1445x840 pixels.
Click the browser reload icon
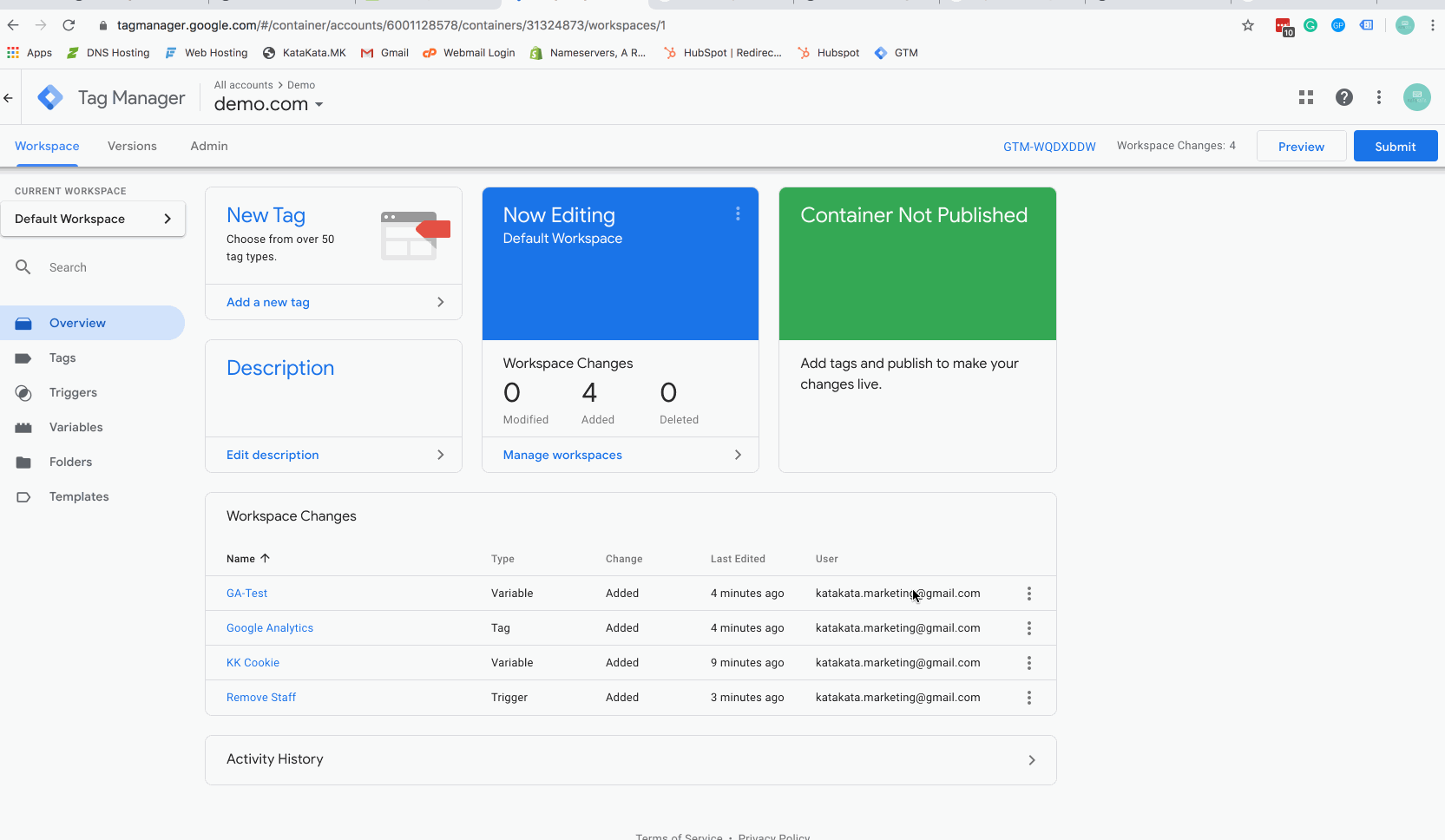69,25
